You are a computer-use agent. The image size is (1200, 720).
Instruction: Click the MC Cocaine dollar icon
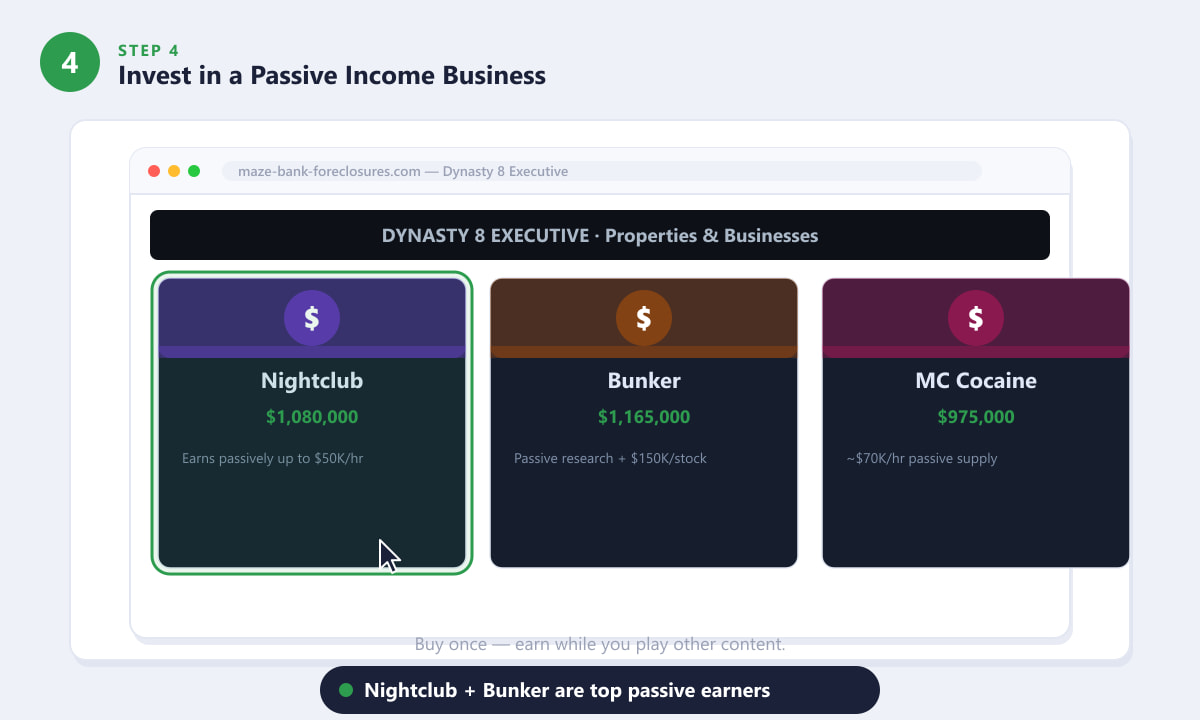976,318
